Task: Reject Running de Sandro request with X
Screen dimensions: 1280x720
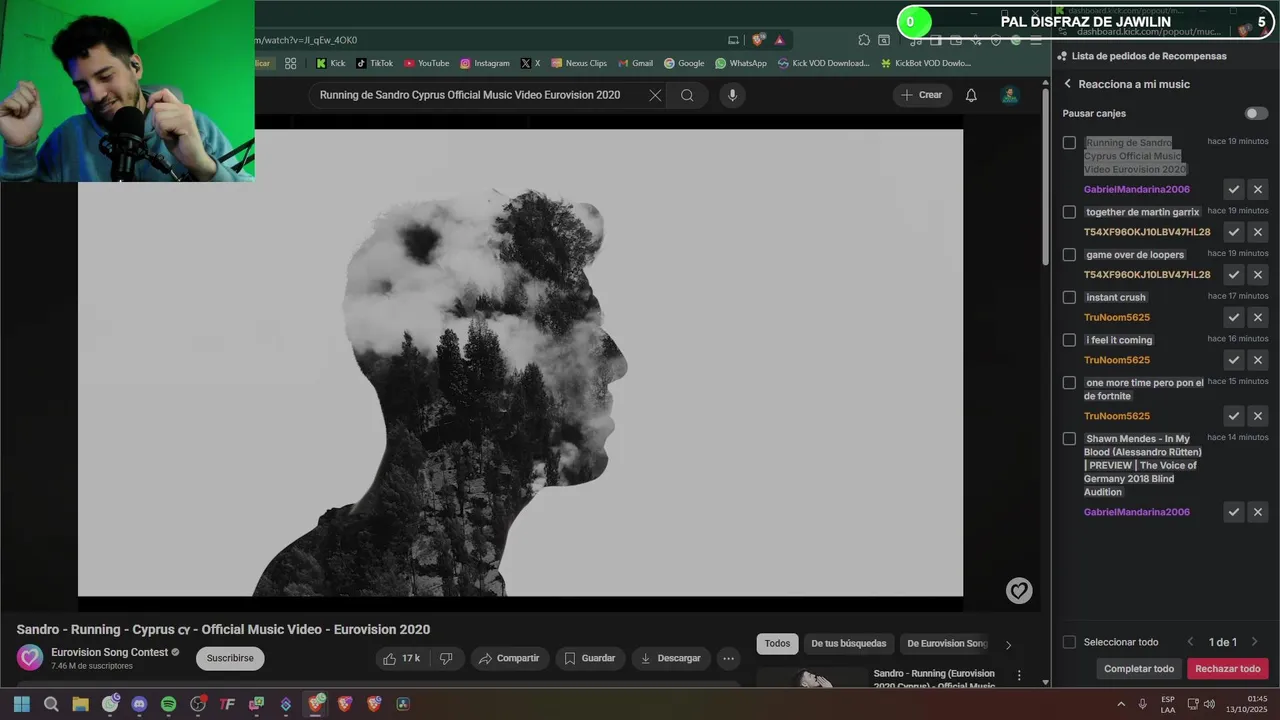Action: pos(1258,189)
